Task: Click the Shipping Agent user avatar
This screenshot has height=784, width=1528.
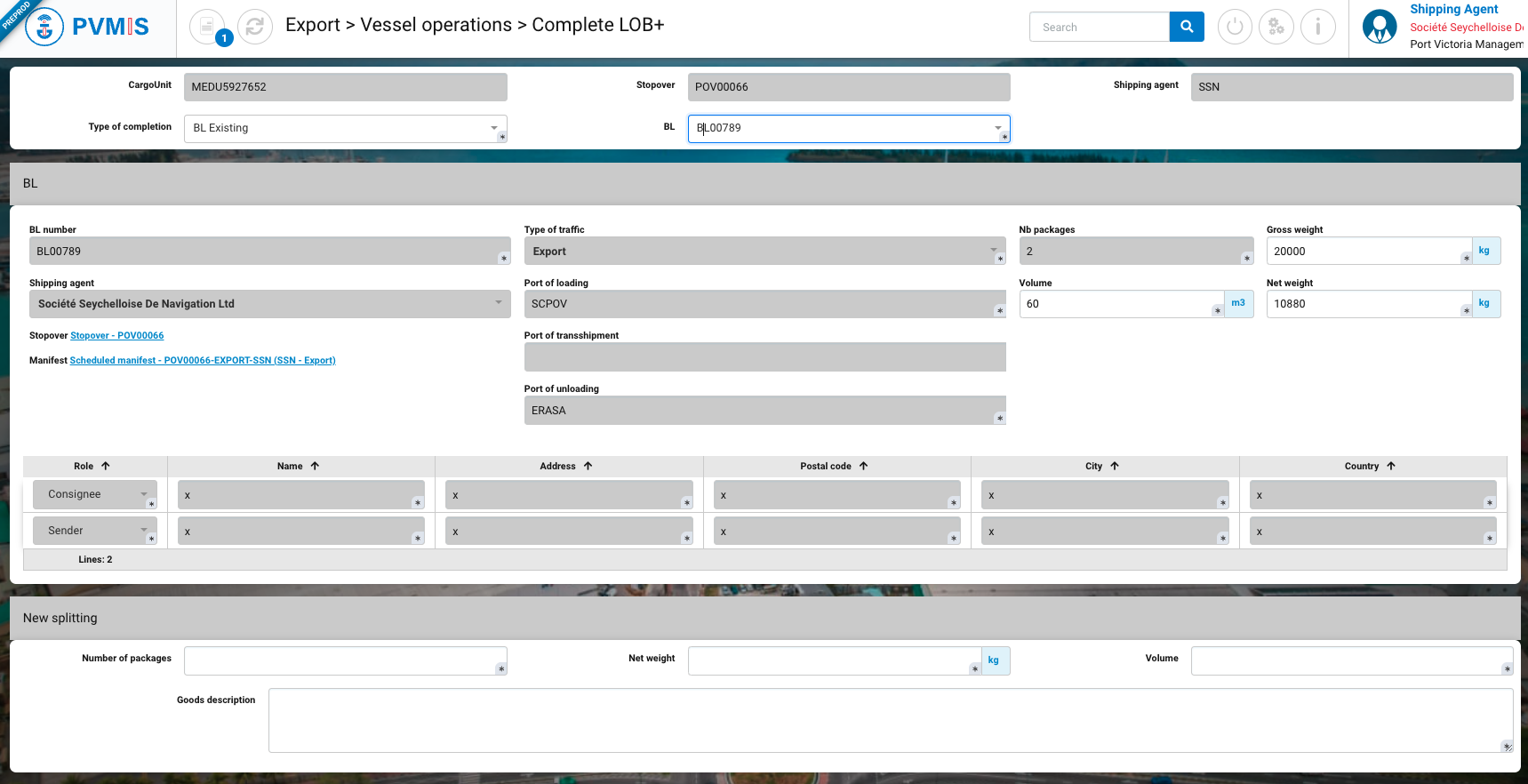Action: click(1380, 27)
